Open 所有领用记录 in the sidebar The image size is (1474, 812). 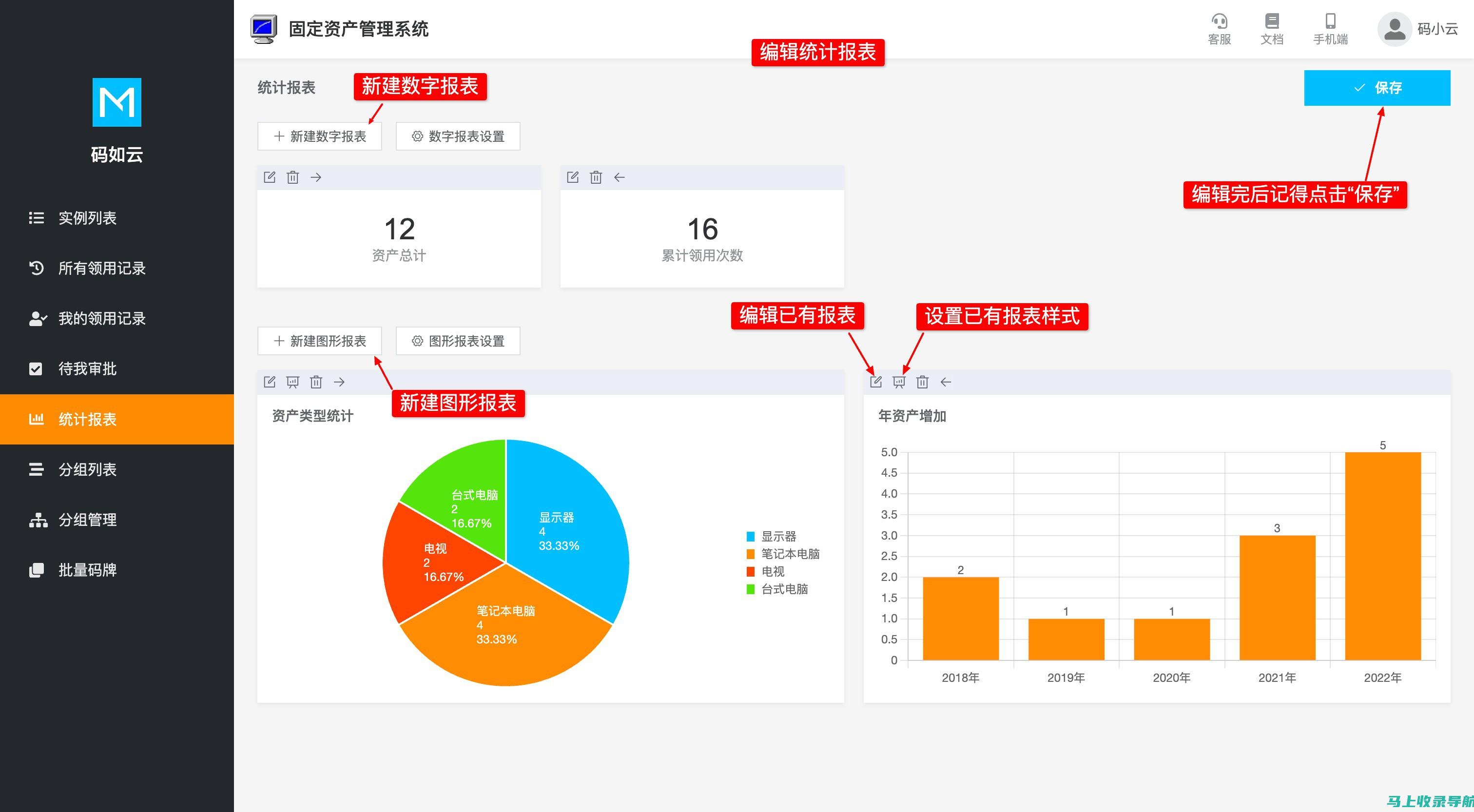pyautogui.click(x=116, y=269)
